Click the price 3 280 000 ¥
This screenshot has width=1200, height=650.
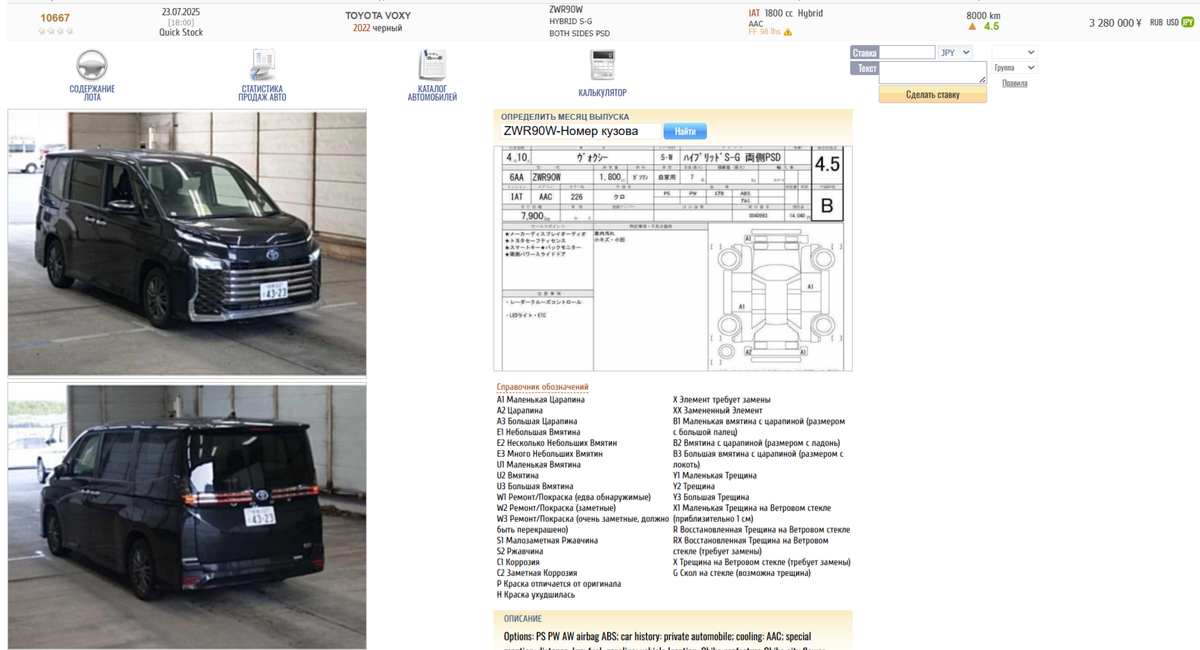coord(1115,22)
